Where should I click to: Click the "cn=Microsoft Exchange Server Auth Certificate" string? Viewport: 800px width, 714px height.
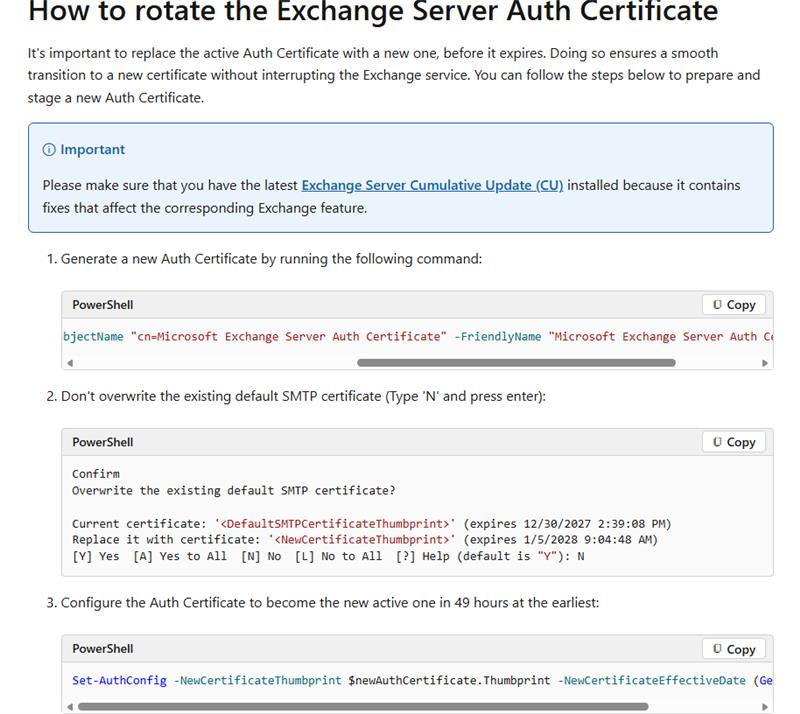point(289,337)
